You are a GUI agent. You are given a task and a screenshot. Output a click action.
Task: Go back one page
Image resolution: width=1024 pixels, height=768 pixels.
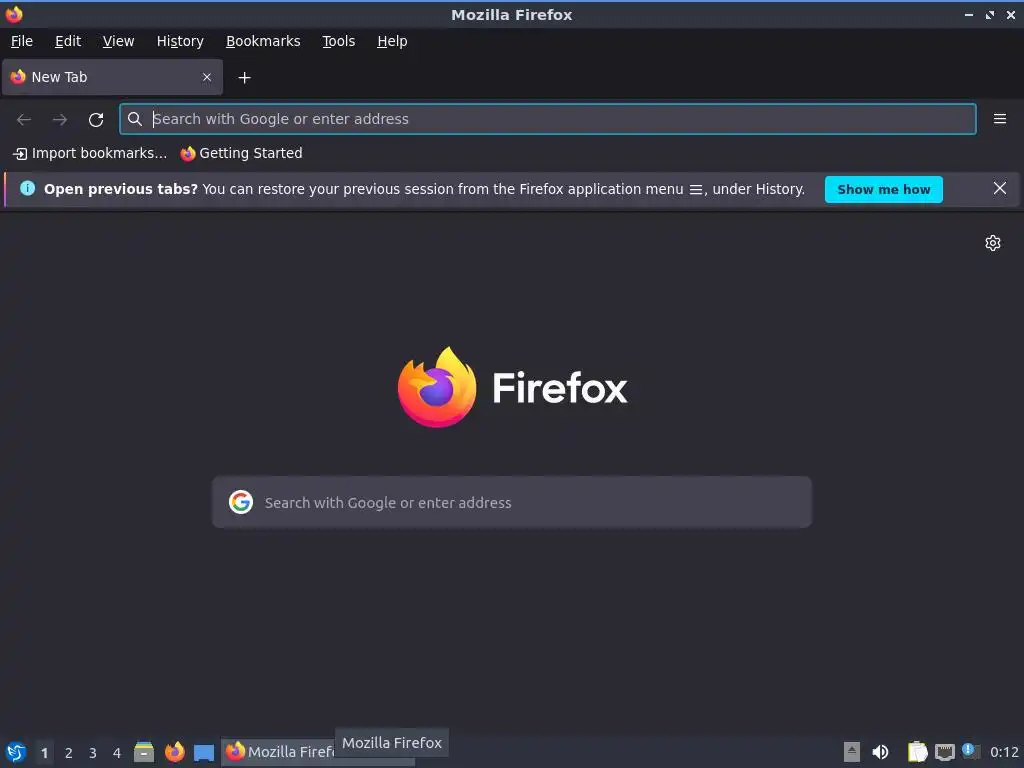pyautogui.click(x=24, y=119)
